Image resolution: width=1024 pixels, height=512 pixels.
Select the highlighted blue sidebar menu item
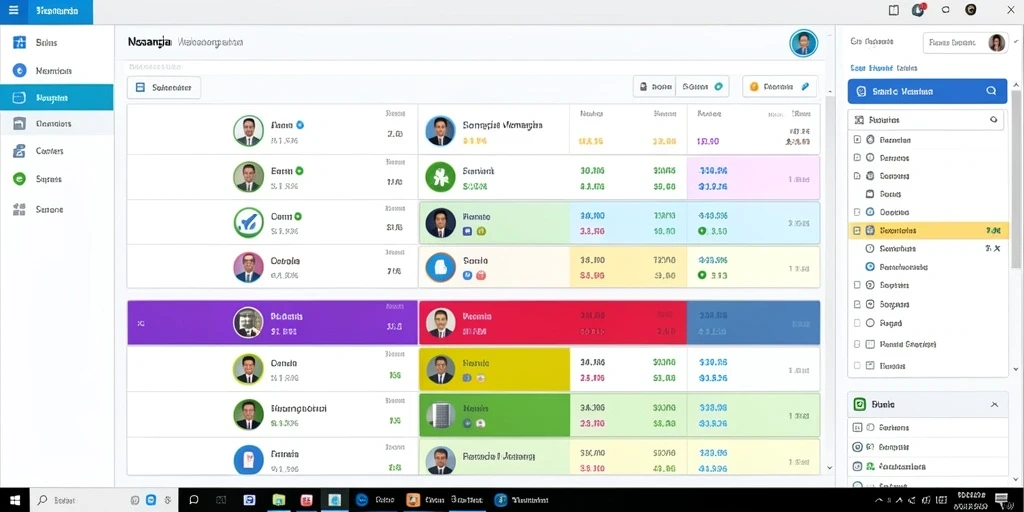click(x=56, y=97)
